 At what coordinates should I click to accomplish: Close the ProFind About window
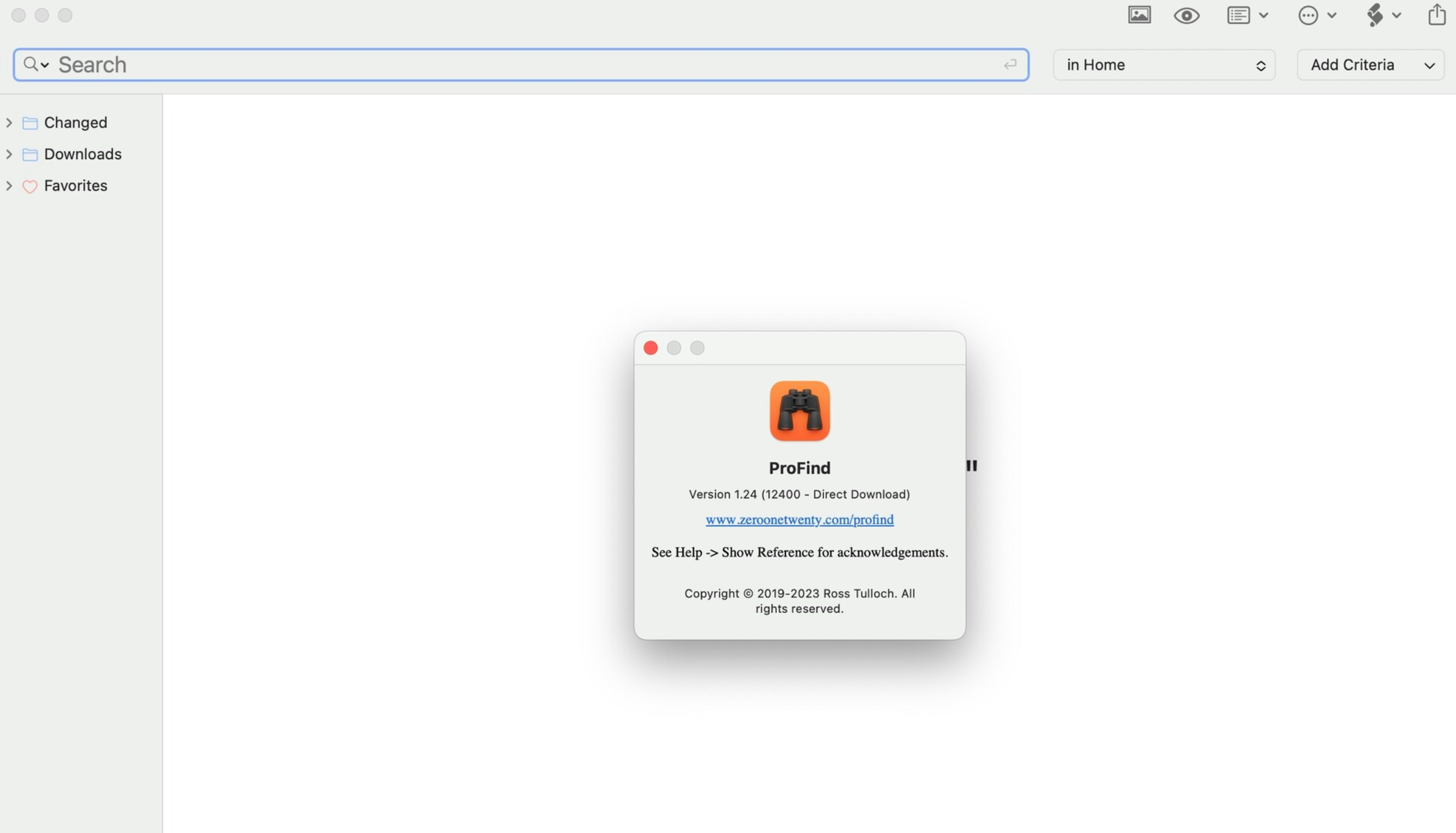(x=651, y=348)
